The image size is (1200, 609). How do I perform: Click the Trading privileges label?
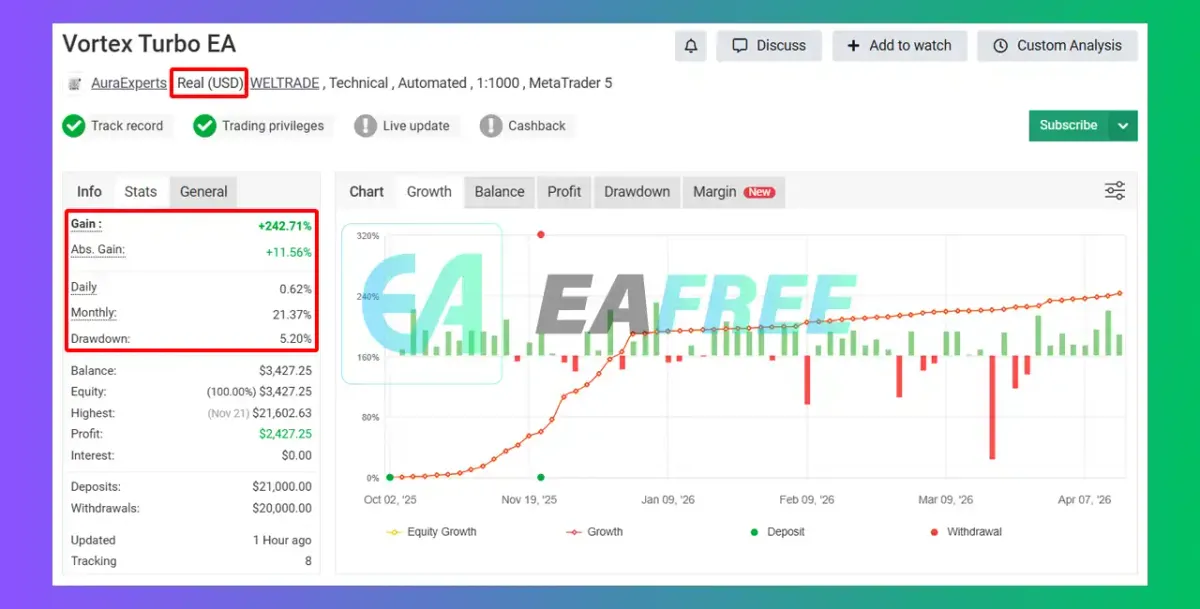tap(273, 126)
